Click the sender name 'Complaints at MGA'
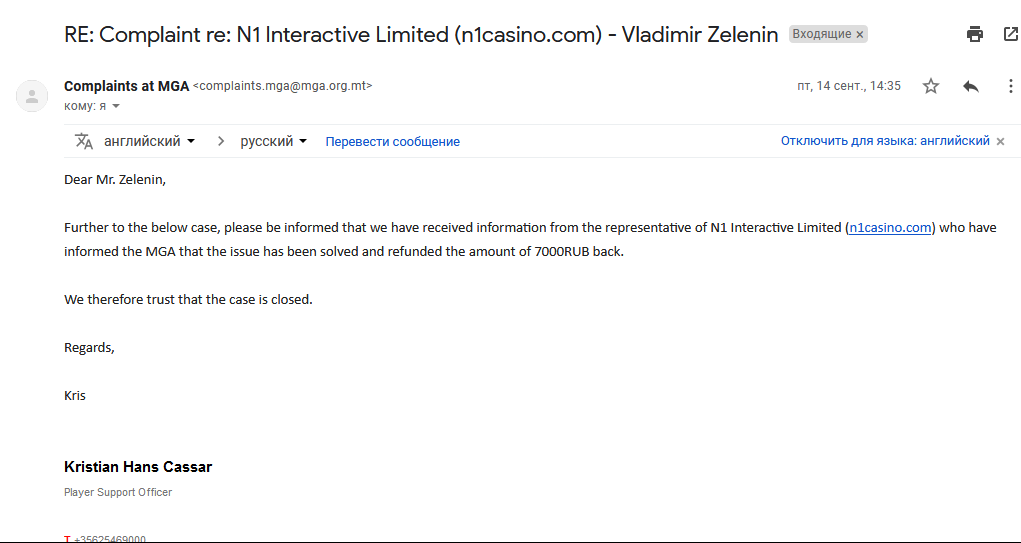This screenshot has height=543, width=1021. [126, 86]
